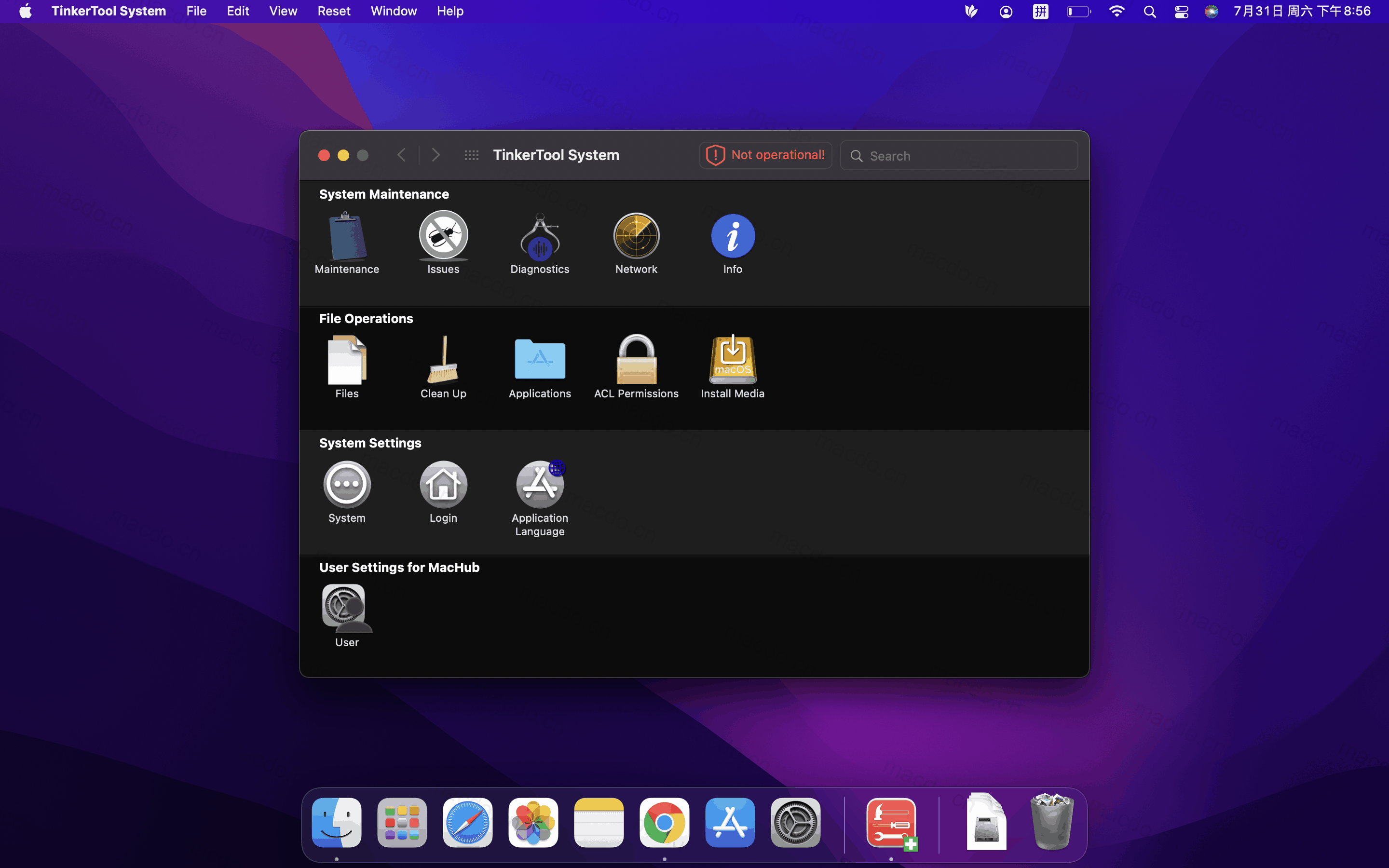The width and height of the screenshot is (1389, 868).
Task: Open the Window menu
Action: 393,11
